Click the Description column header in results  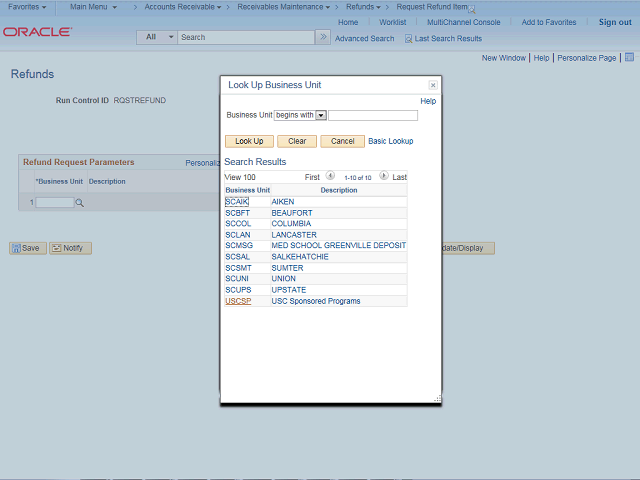(x=338, y=190)
